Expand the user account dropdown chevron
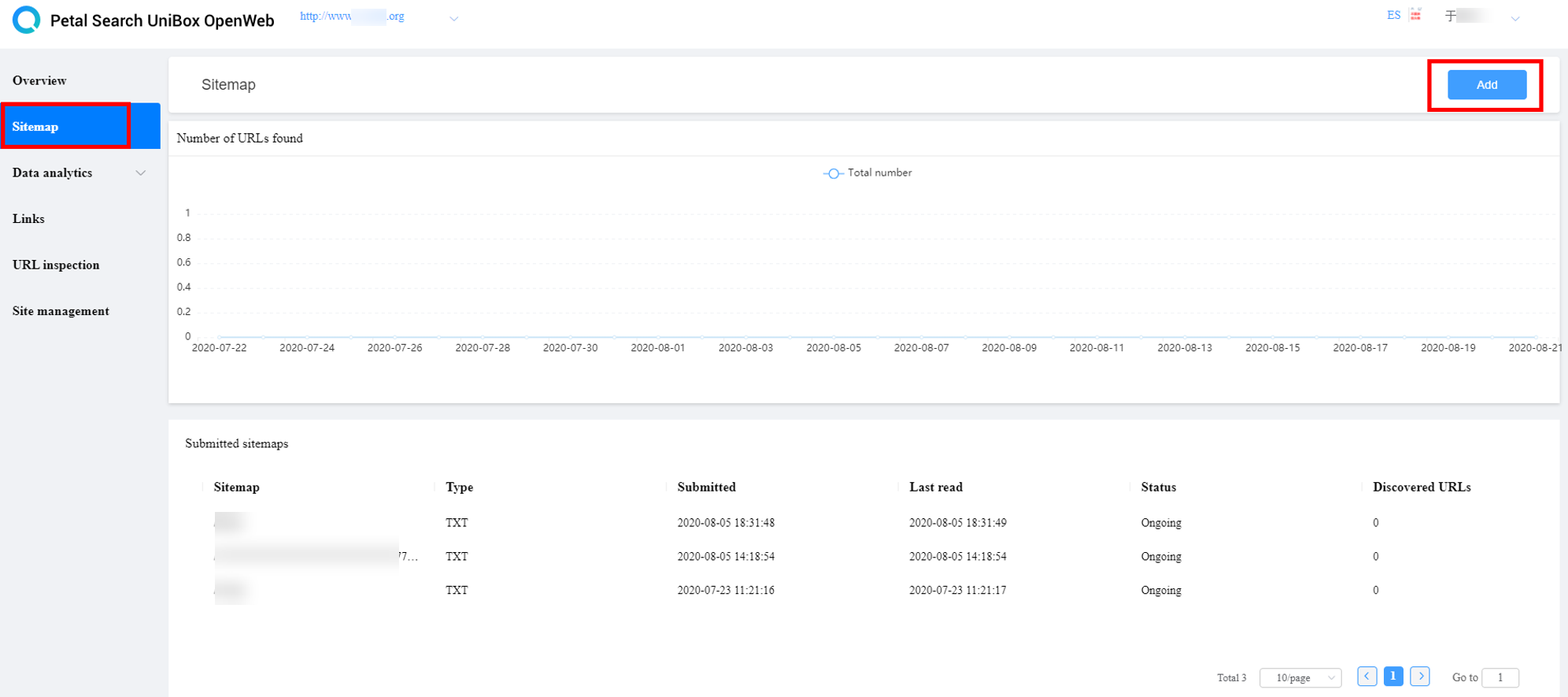 coord(1514,18)
